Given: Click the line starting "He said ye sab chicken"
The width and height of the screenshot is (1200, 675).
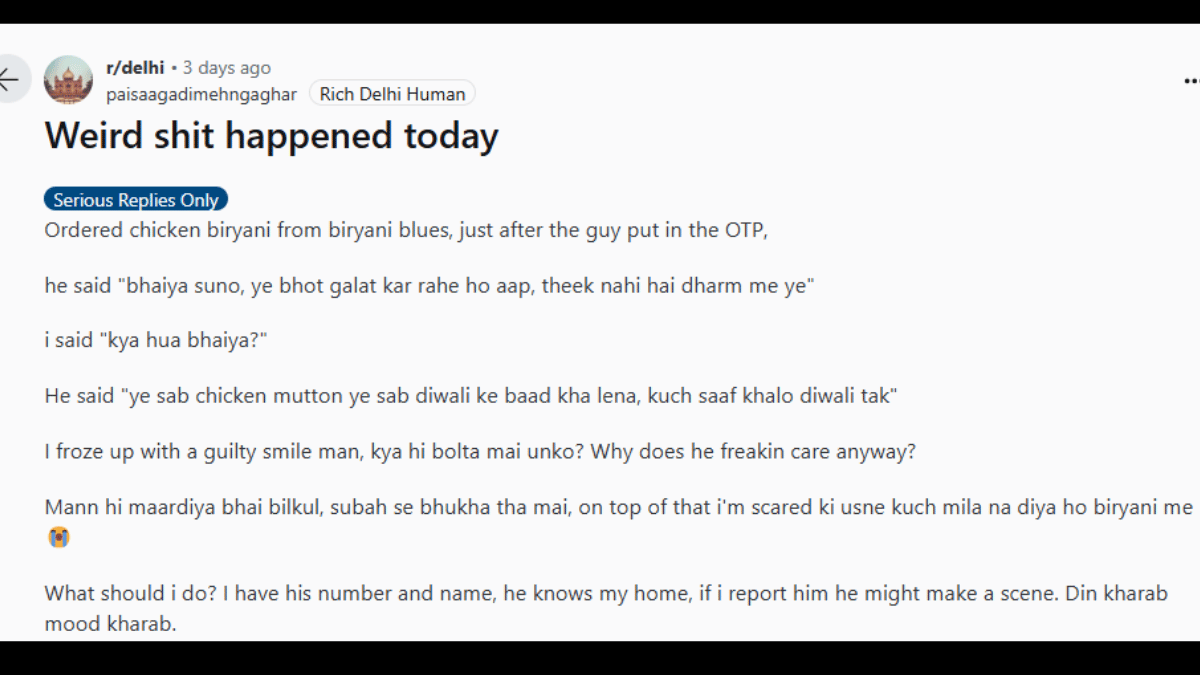Looking at the screenshot, I should click(x=471, y=396).
